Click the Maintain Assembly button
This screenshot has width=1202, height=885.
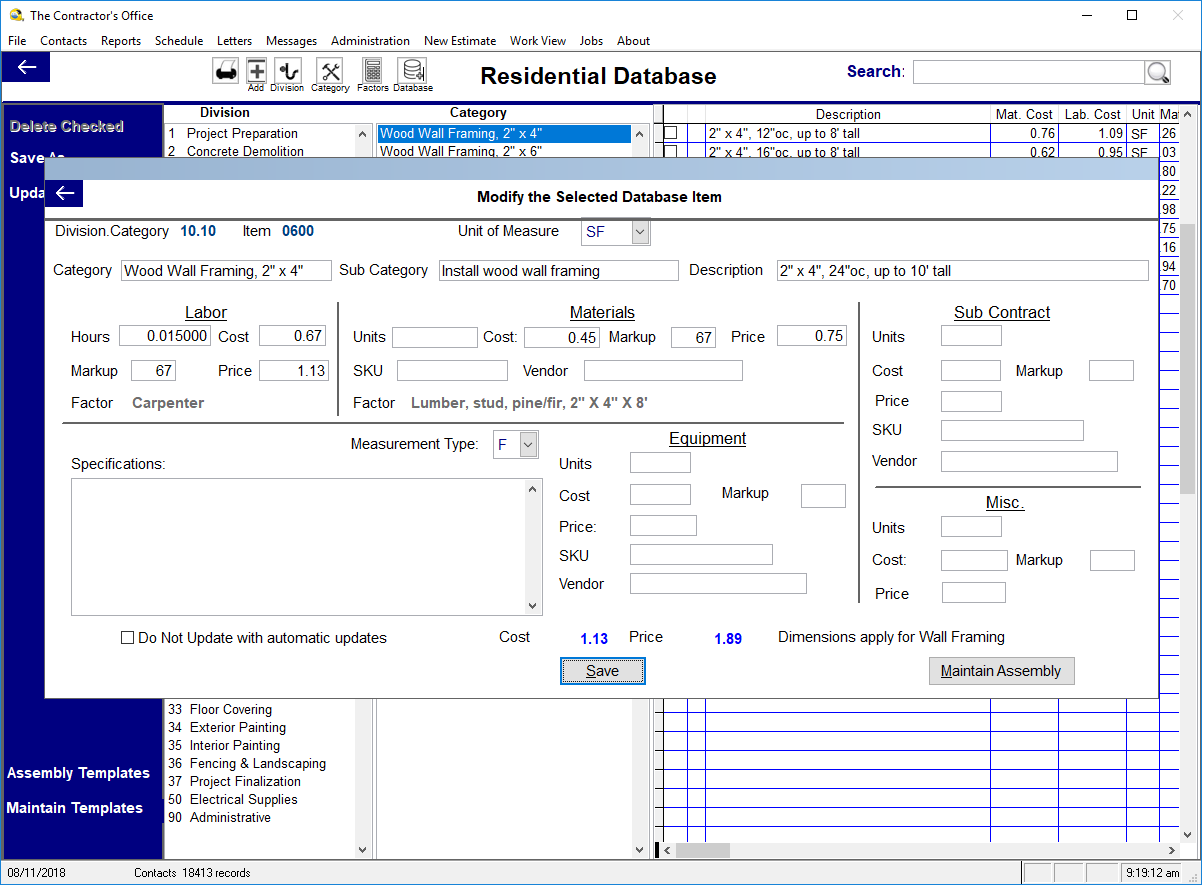1001,671
